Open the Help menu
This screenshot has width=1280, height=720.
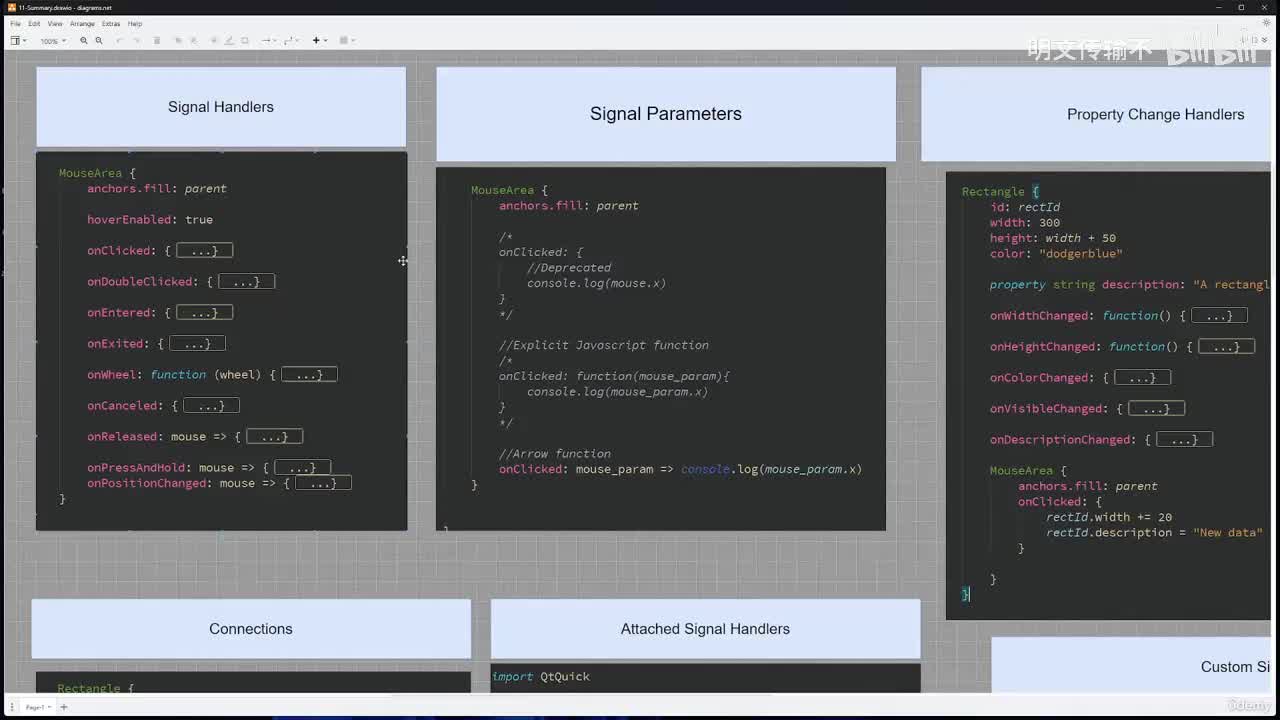[x=135, y=23]
